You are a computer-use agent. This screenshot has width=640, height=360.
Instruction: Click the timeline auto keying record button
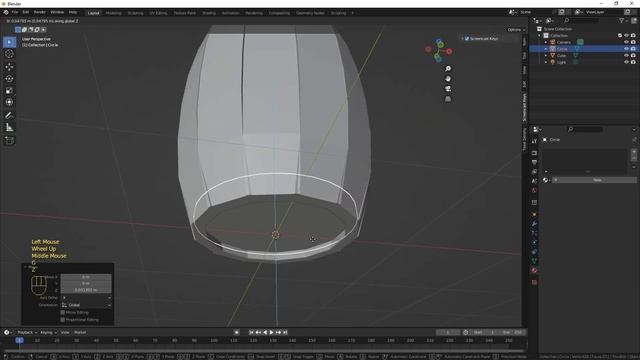tap(236, 332)
